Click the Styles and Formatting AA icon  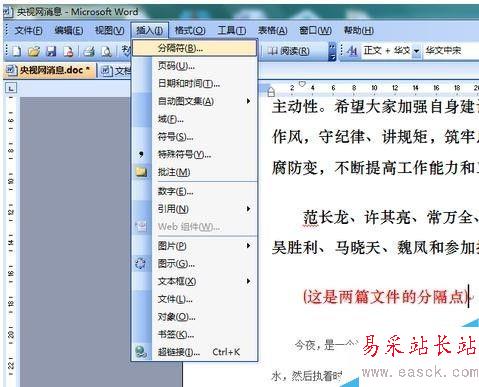tap(352, 51)
